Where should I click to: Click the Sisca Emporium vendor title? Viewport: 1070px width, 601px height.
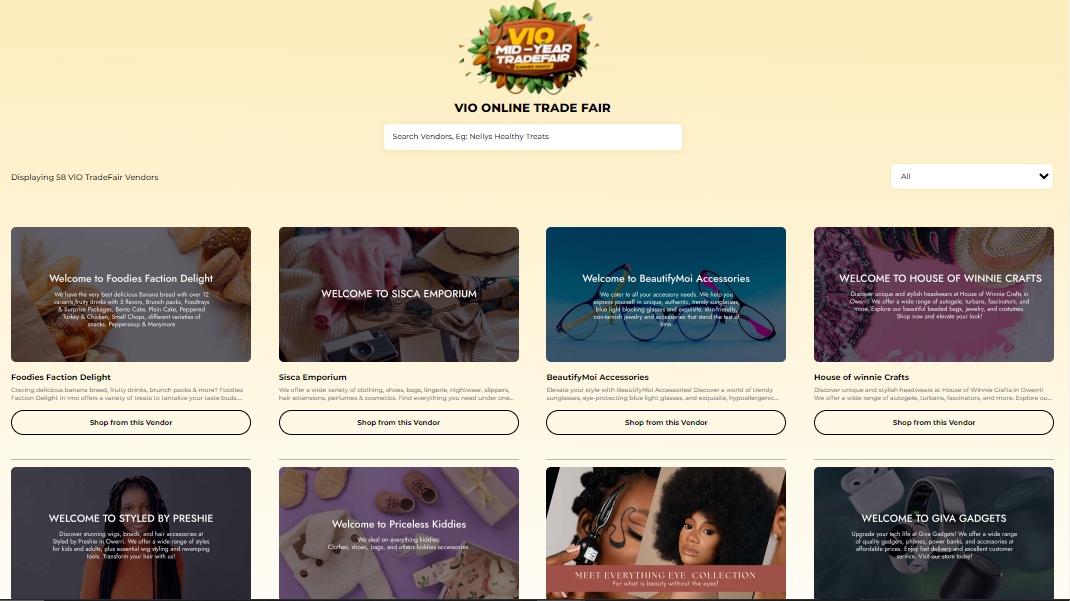point(313,377)
